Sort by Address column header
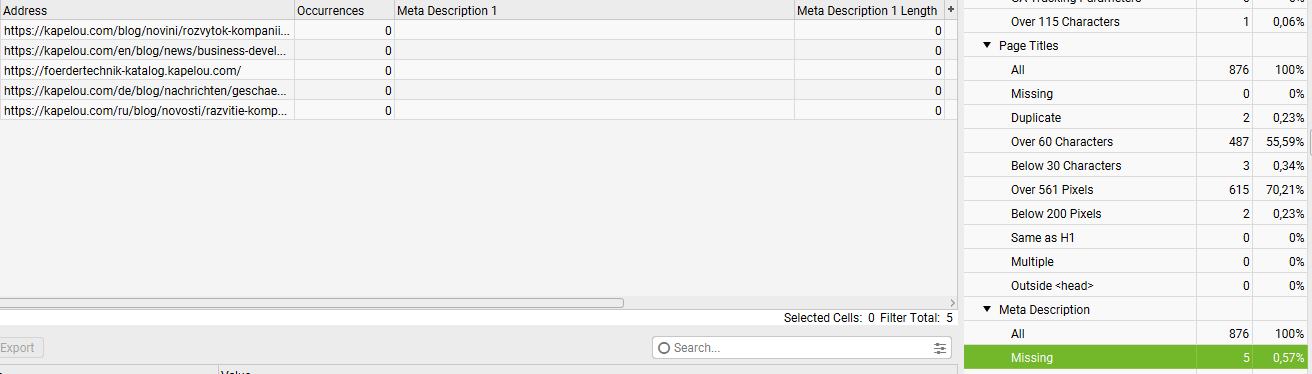The height and width of the screenshot is (374, 1312). pyautogui.click(x=147, y=10)
